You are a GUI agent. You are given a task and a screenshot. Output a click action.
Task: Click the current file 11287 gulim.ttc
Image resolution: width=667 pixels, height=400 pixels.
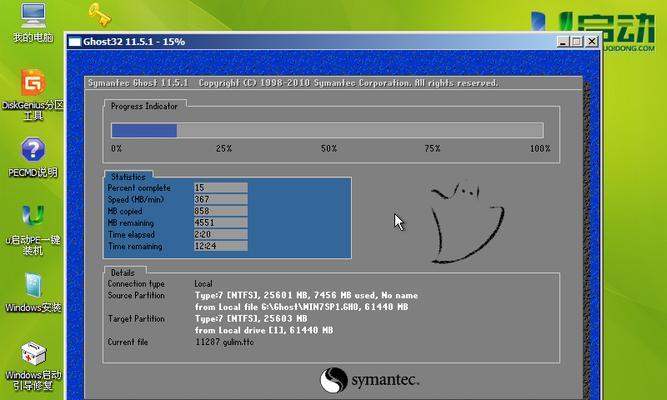coord(225,342)
